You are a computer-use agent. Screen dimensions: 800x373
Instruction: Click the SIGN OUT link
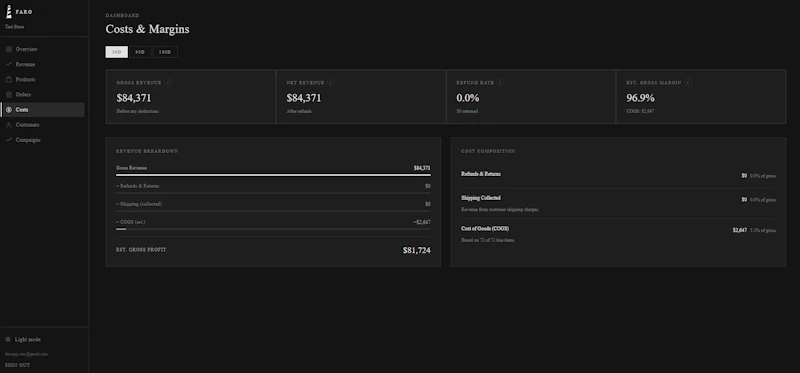[17, 365]
